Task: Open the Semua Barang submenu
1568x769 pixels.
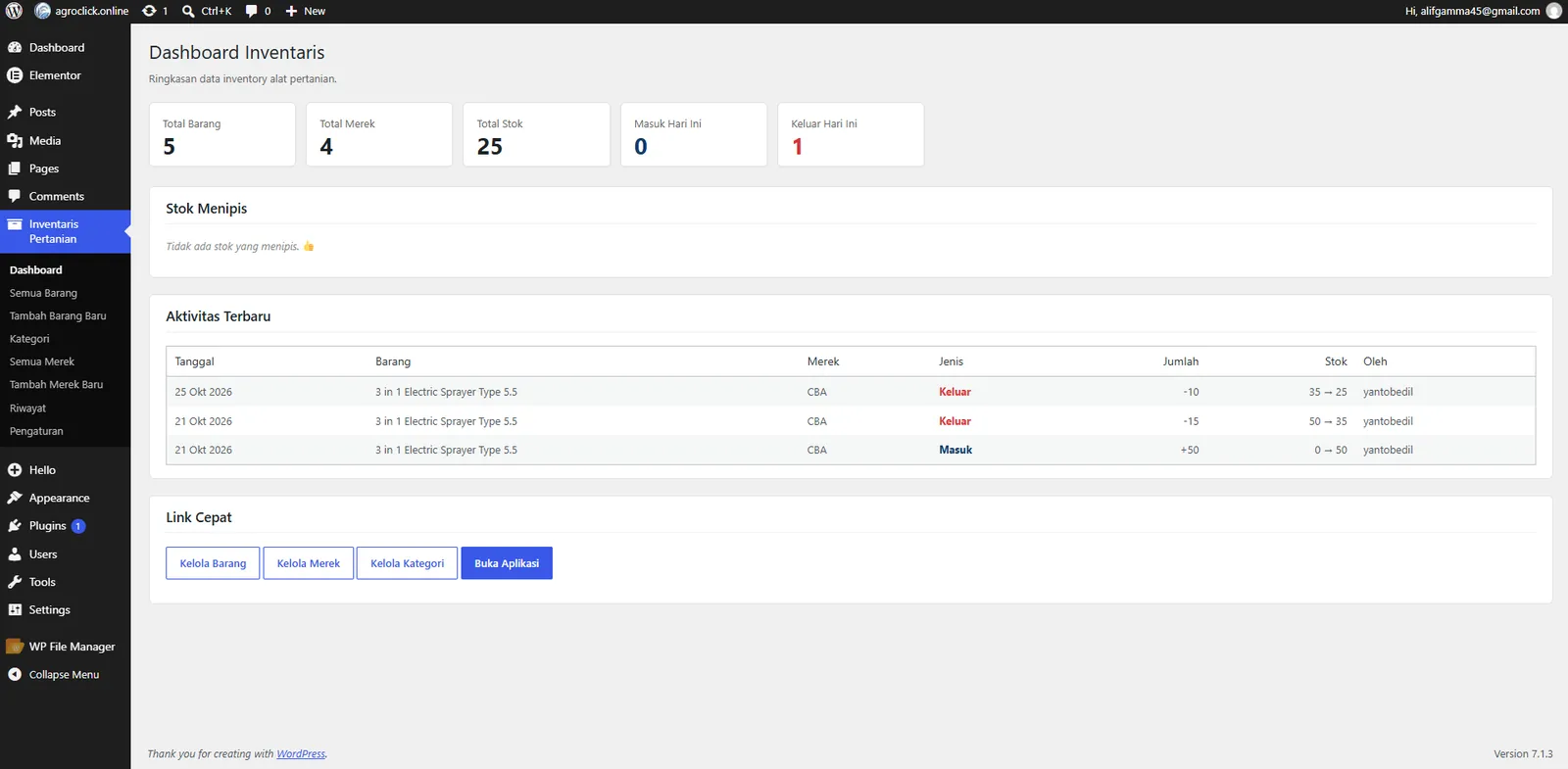Action: pyautogui.click(x=43, y=293)
